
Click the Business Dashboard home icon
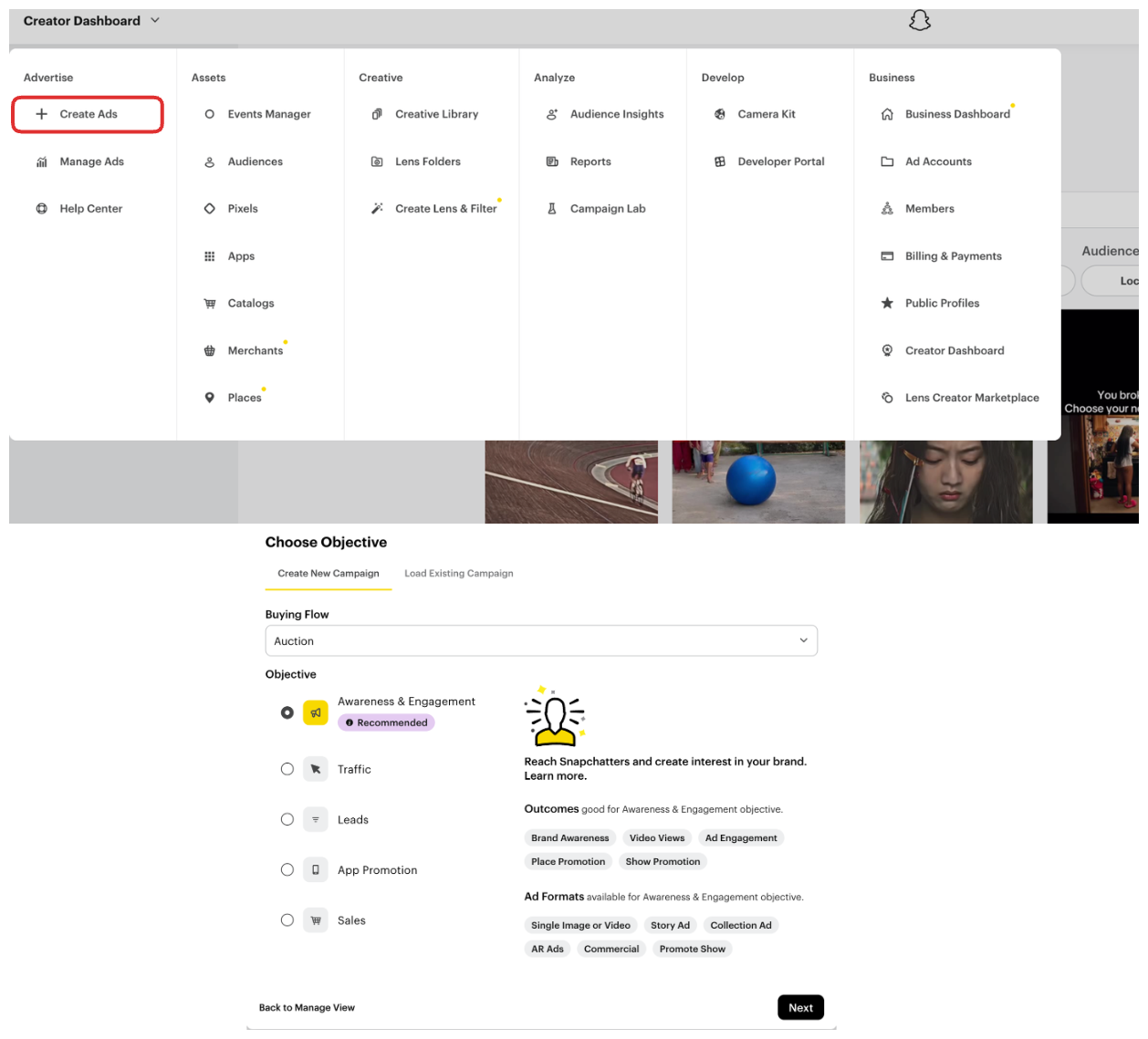887,114
